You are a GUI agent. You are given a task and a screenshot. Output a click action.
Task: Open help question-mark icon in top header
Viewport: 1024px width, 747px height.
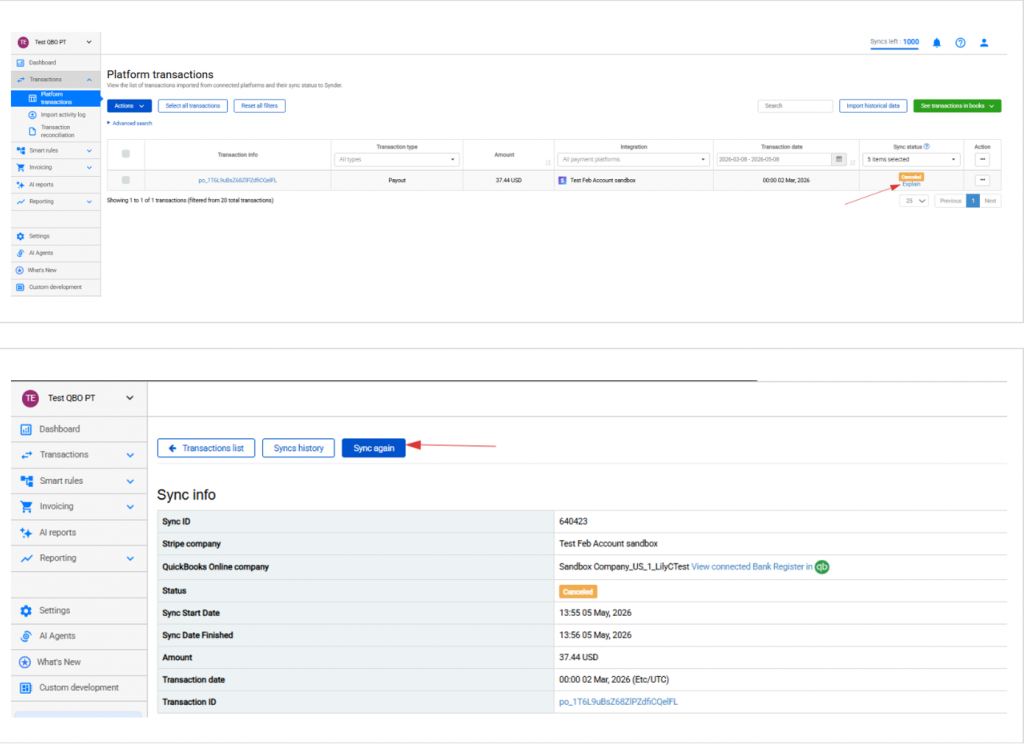click(x=960, y=42)
